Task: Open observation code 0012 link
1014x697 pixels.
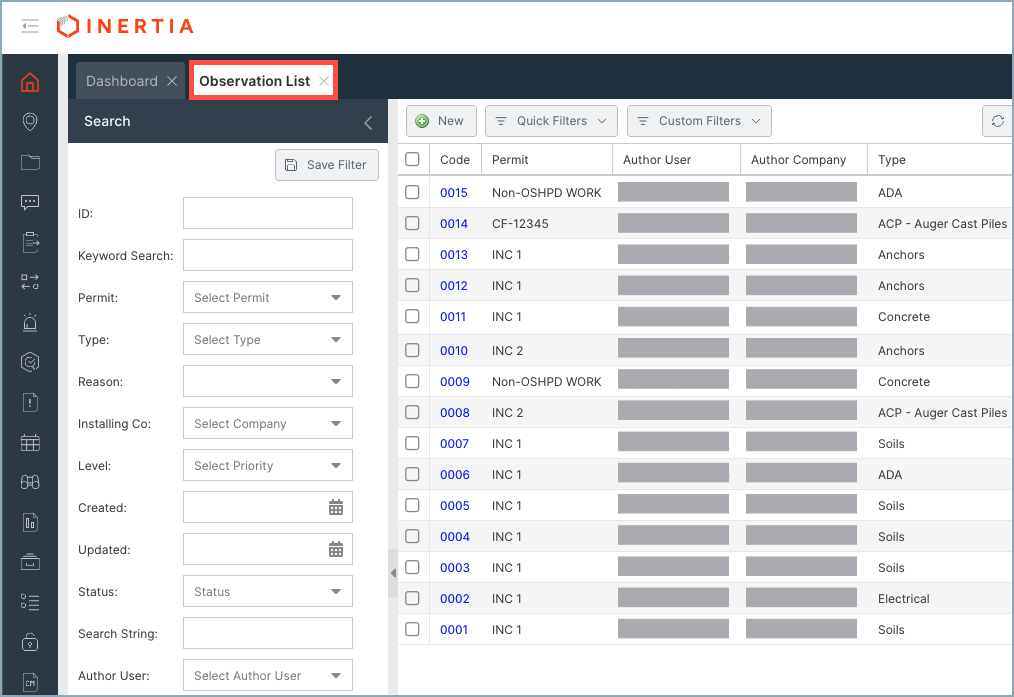Action: [454, 286]
